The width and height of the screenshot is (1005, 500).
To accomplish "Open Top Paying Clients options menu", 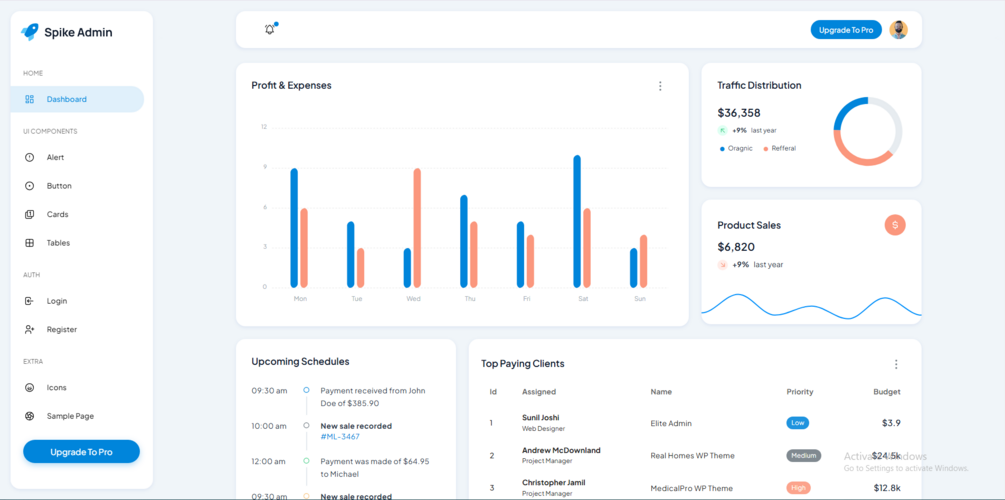I will coord(896,364).
